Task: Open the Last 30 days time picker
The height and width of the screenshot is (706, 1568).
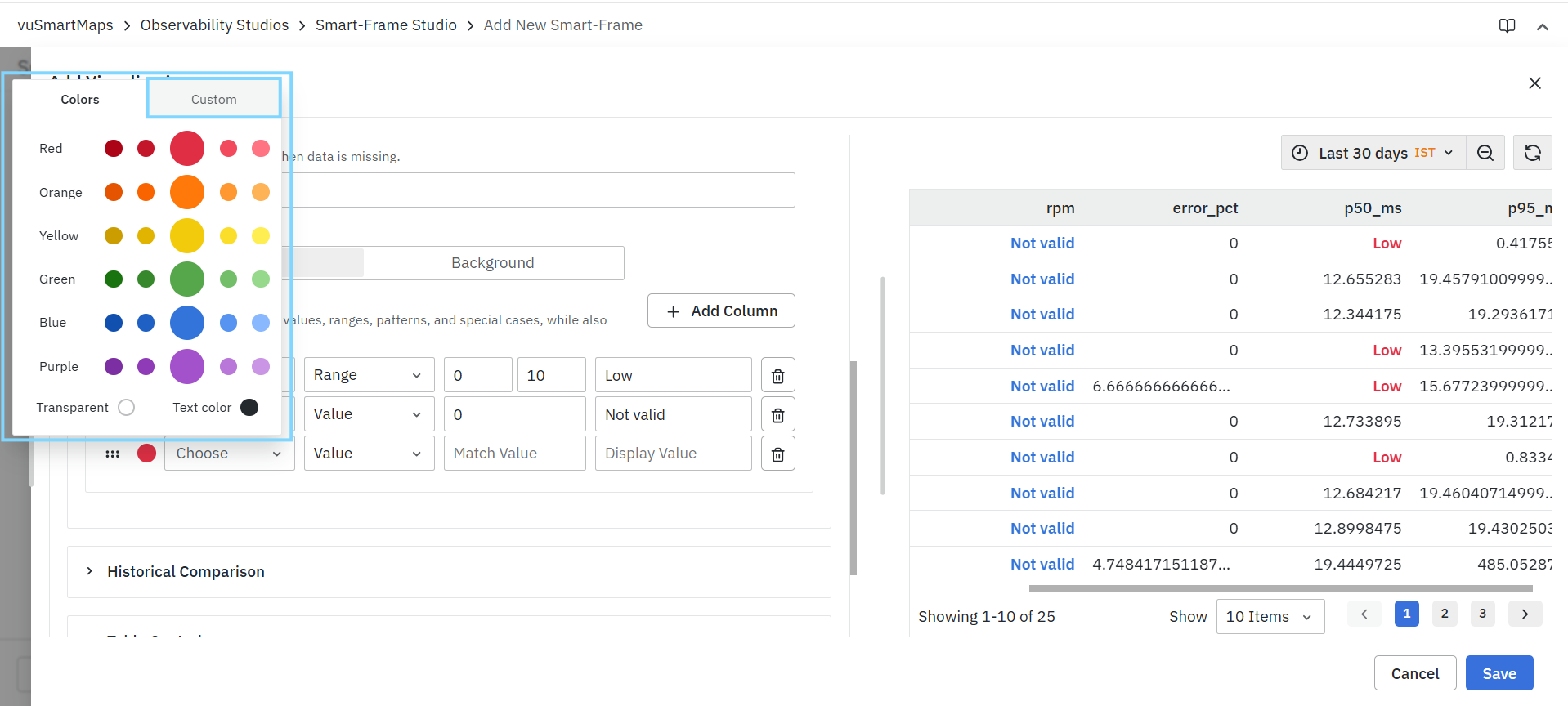Action: (x=1373, y=153)
